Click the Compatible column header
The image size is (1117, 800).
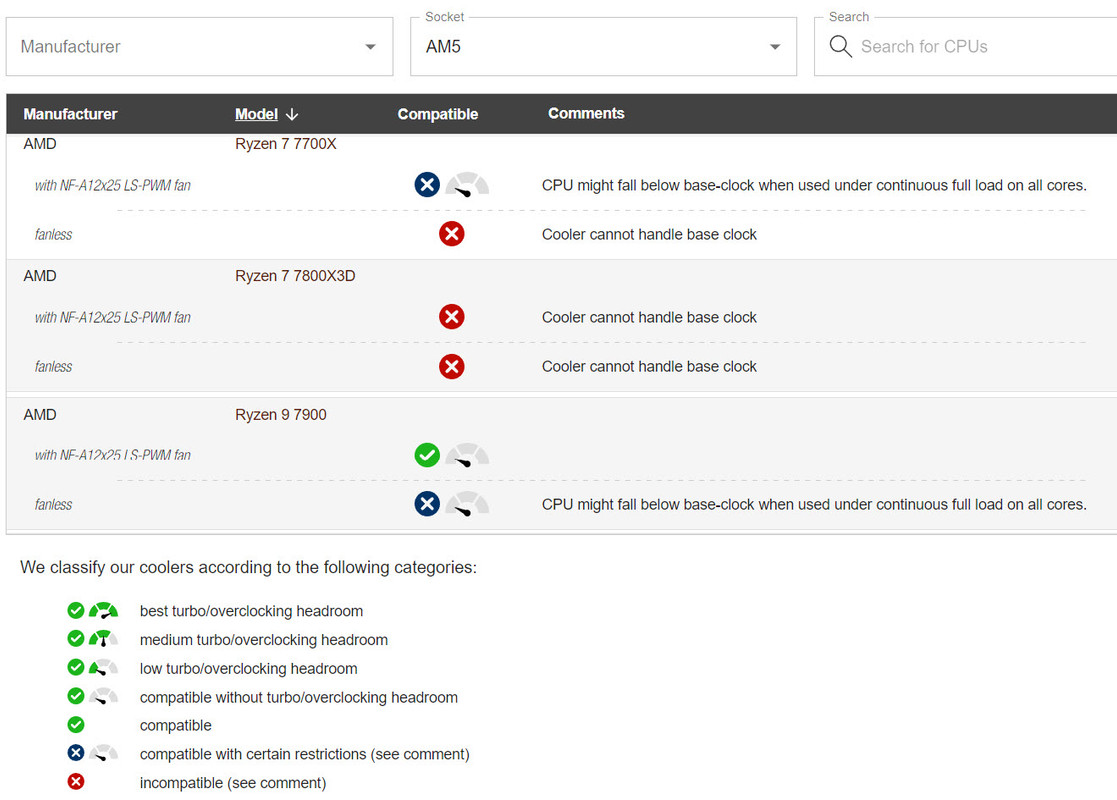point(437,114)
